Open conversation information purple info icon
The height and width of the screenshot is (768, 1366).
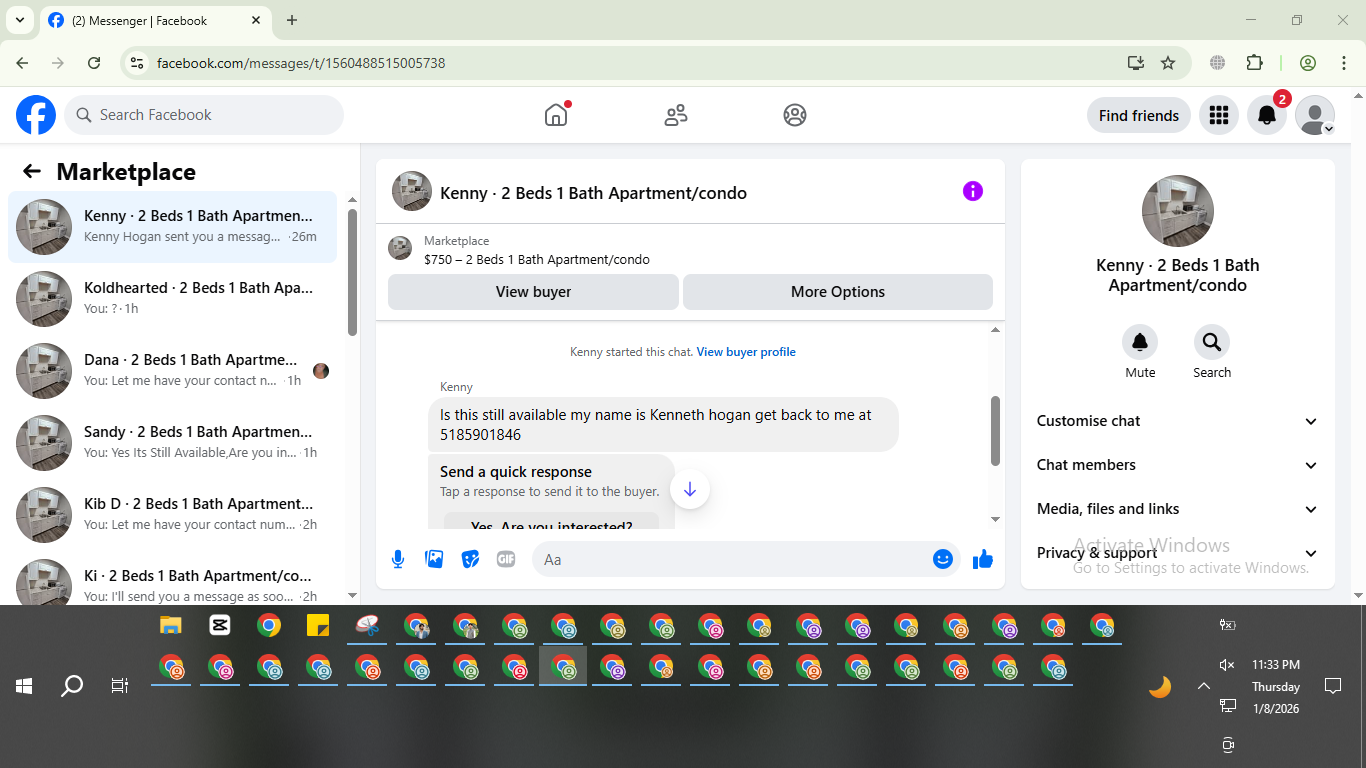tap(973, 191)
